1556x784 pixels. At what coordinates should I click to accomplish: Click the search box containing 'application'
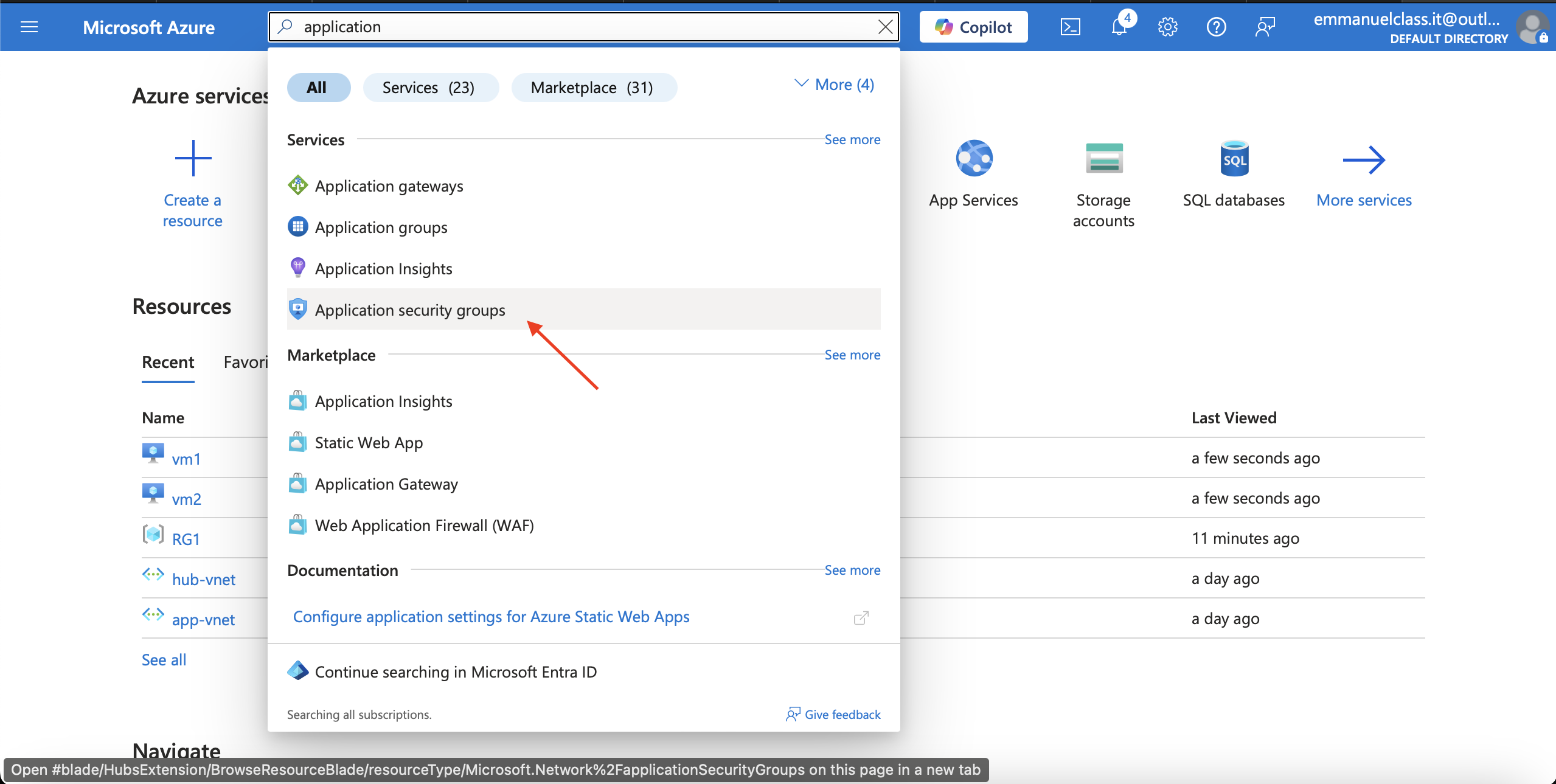pos(584,27)
